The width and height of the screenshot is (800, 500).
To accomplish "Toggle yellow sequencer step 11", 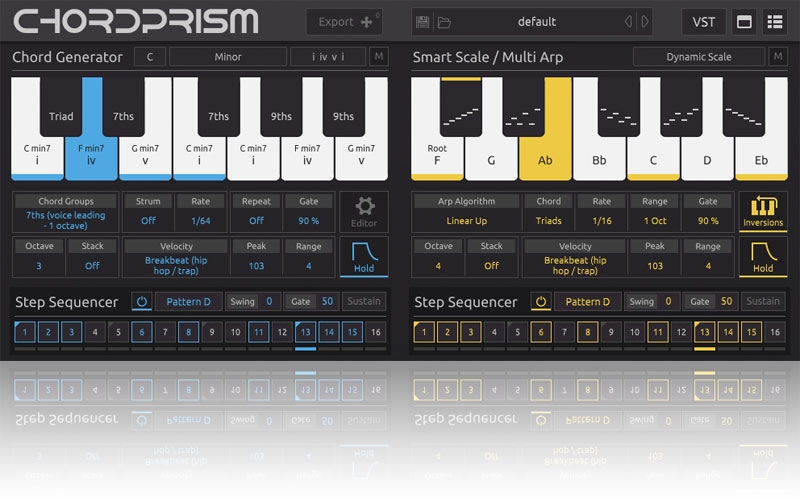I will [x=658, y=332].
